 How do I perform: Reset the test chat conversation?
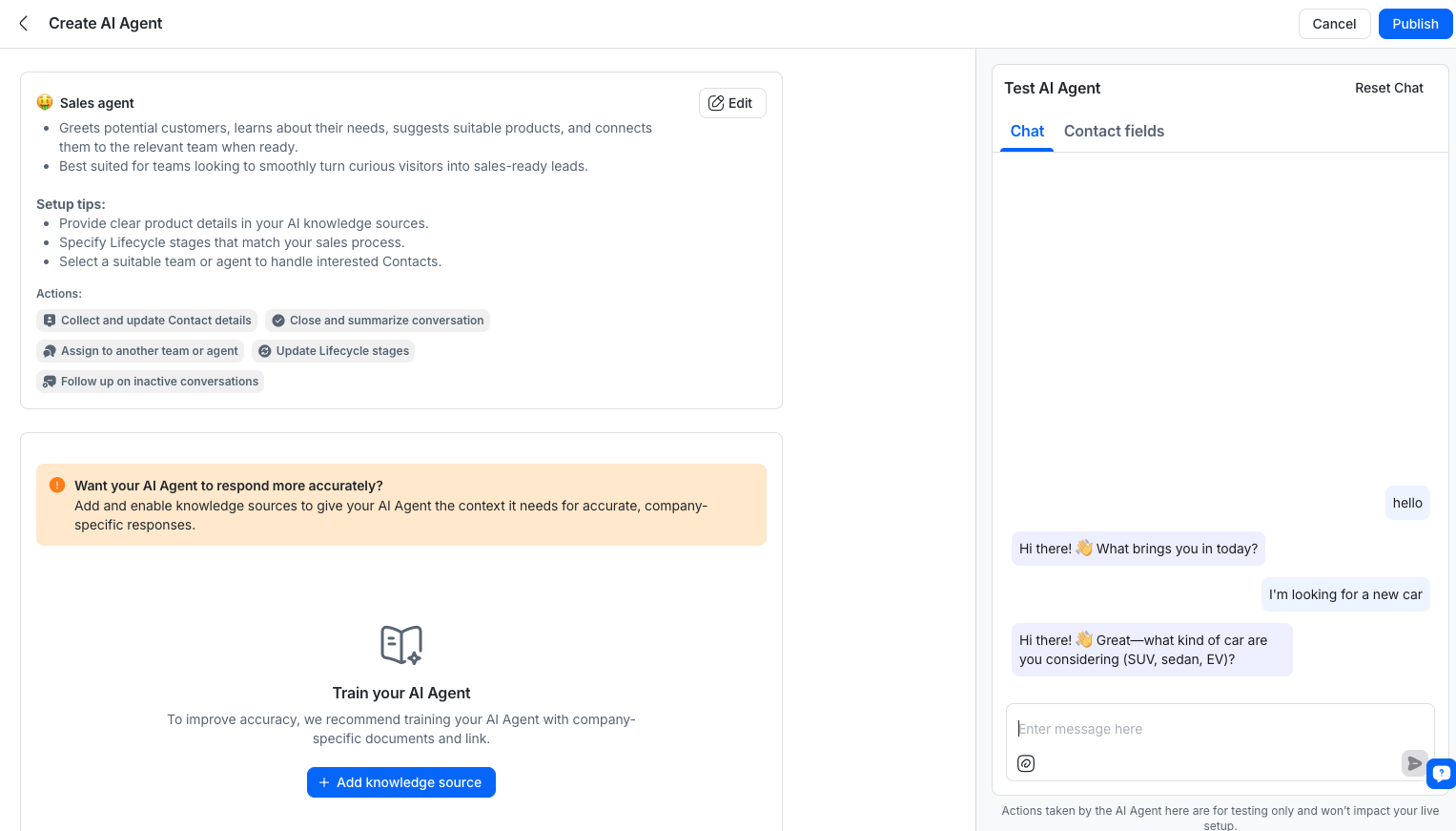coord(1389,88)
